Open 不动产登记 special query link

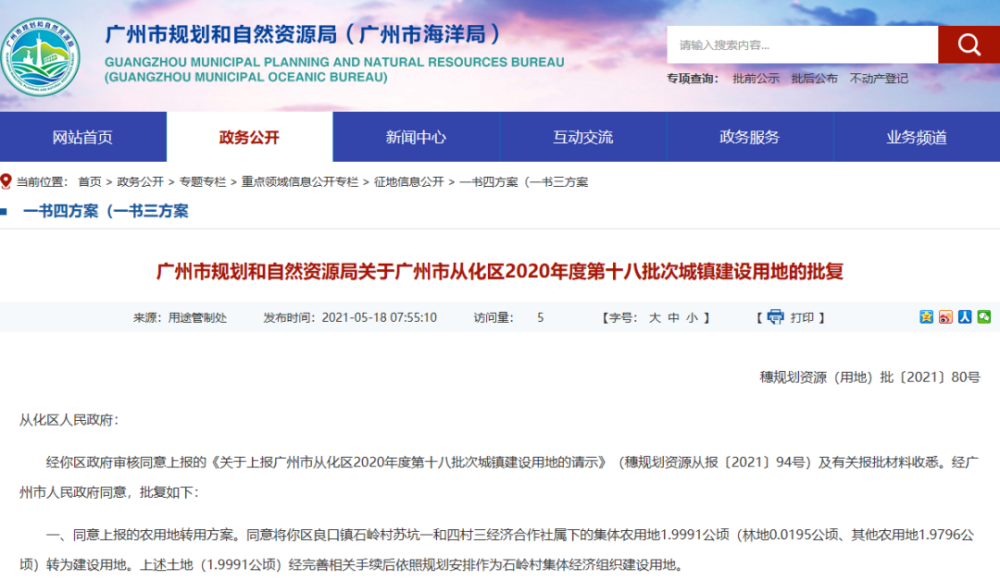click(878, 78)
